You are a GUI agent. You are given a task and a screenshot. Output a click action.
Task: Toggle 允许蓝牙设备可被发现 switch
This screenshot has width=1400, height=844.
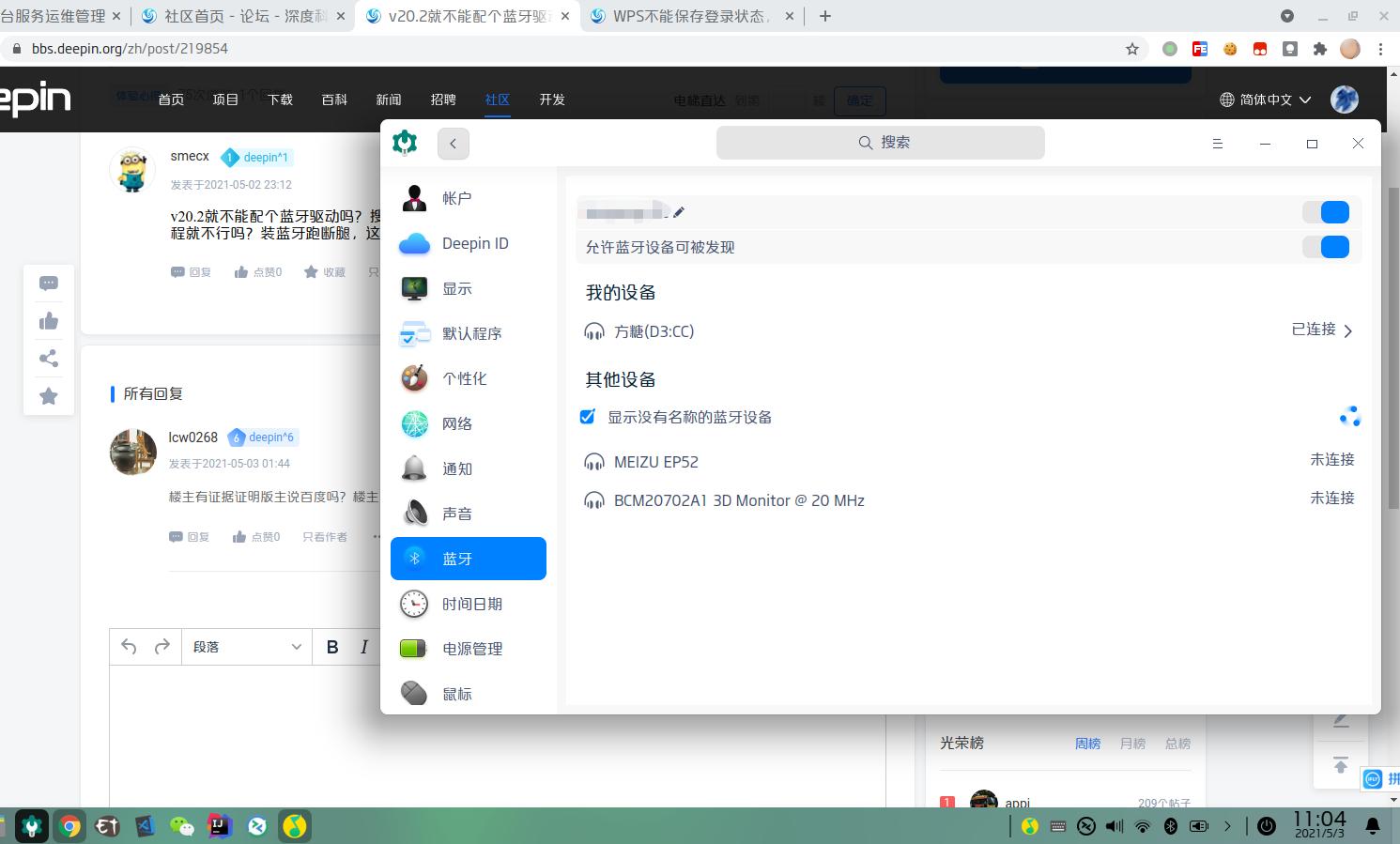click(x=1326, y=247)
